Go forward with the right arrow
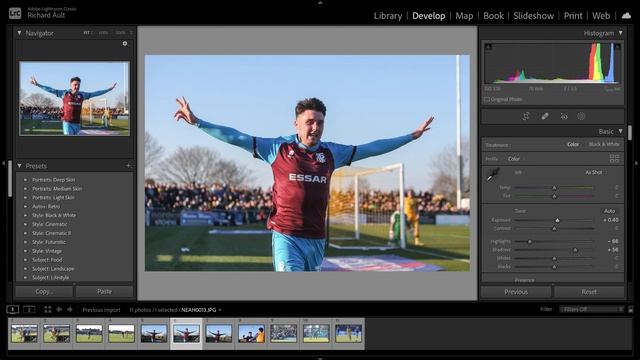 (70, 309)
